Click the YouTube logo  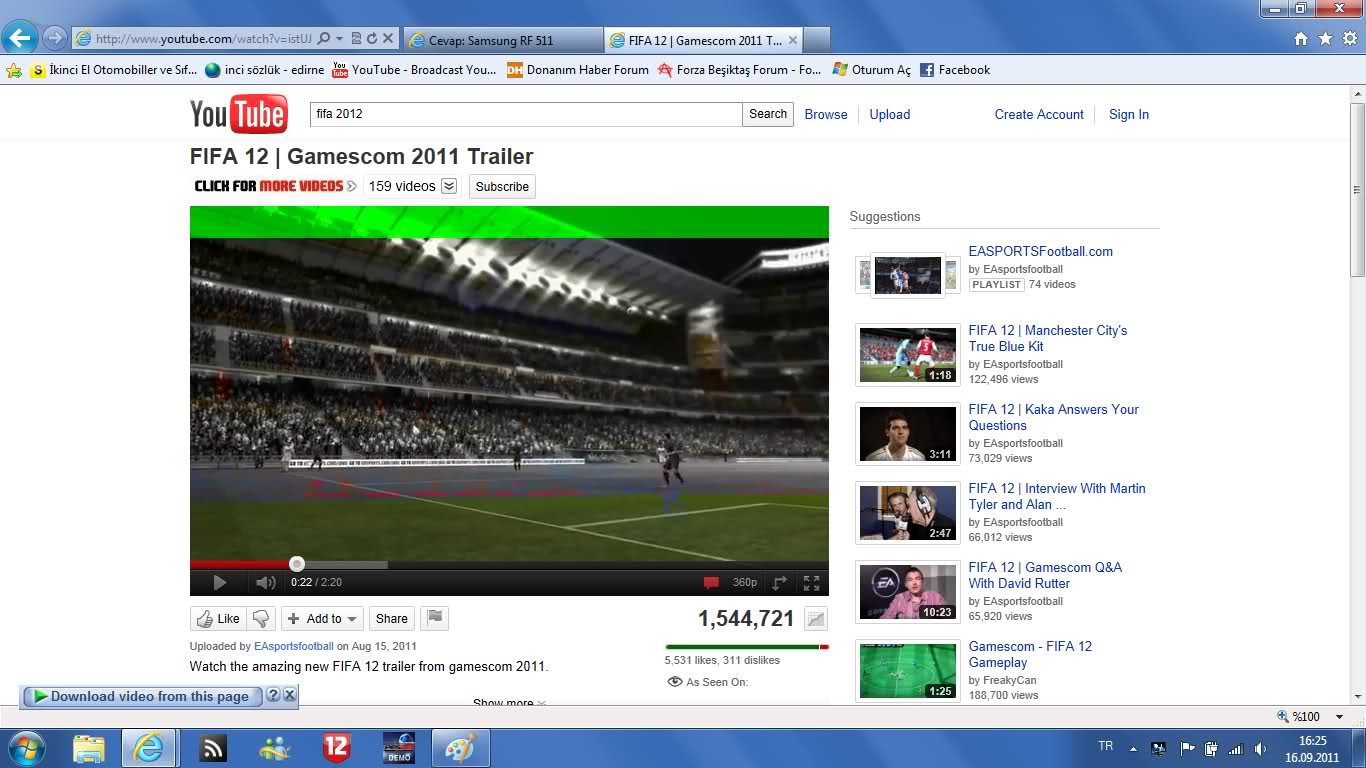239,114
